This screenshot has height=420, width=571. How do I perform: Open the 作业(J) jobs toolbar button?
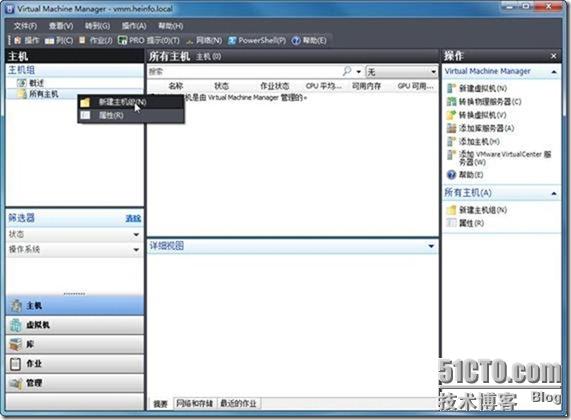coord(96,40)
